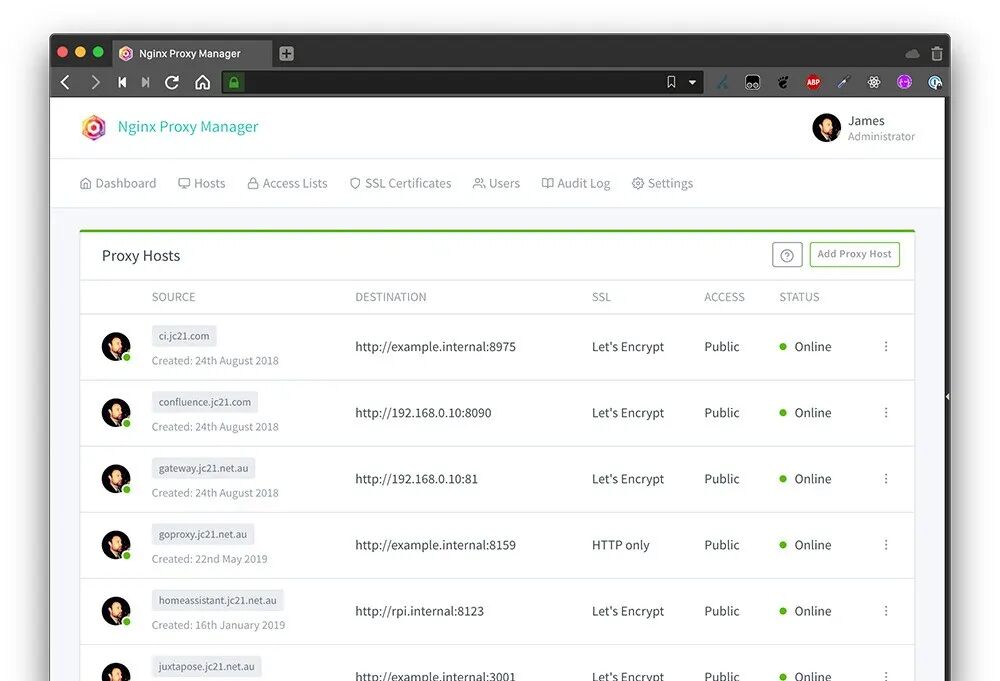This screenshot has width=1000, height=681.
Task: Go to browser home icon
Action: [x=202, y=82]
